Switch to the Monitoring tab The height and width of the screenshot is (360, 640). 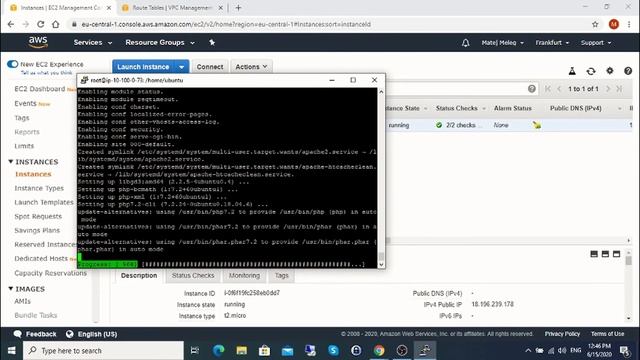pyautogui.click(x=244, y=276)
